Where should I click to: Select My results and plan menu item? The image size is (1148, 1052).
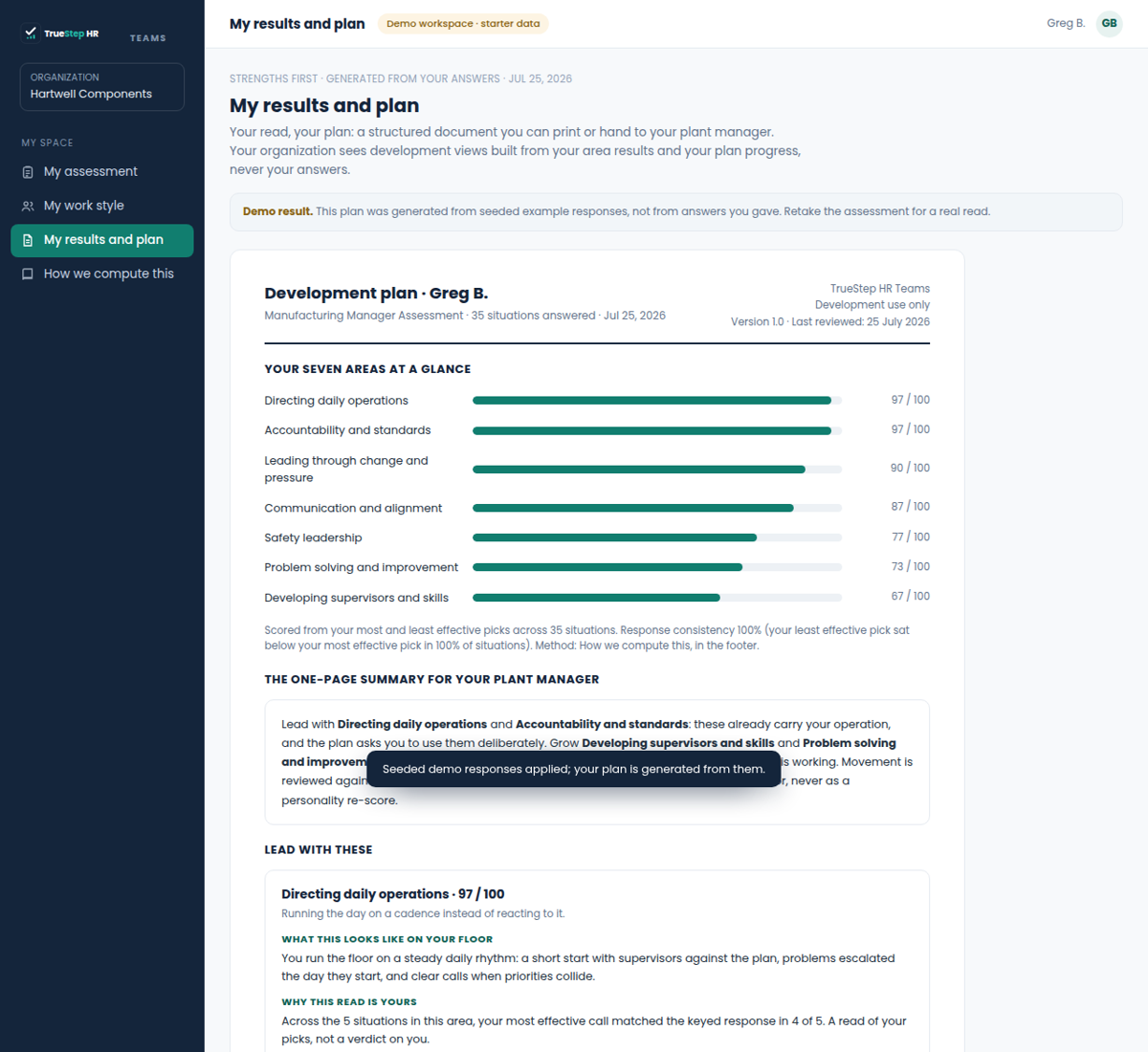coord(101,240)
